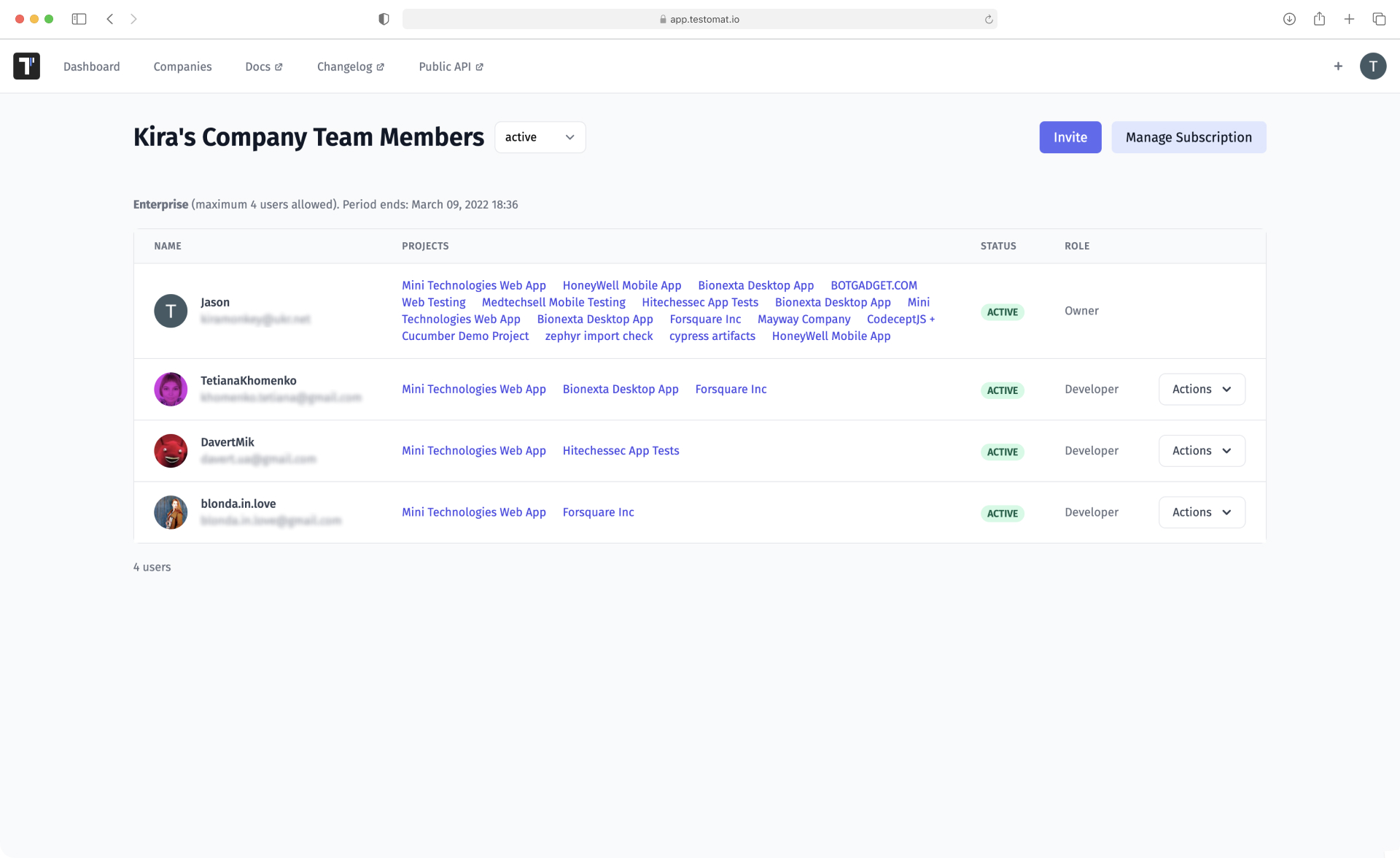Click the sidebar toggle icon
This screenshot has height=858, width=1400.
click(79, 19)
